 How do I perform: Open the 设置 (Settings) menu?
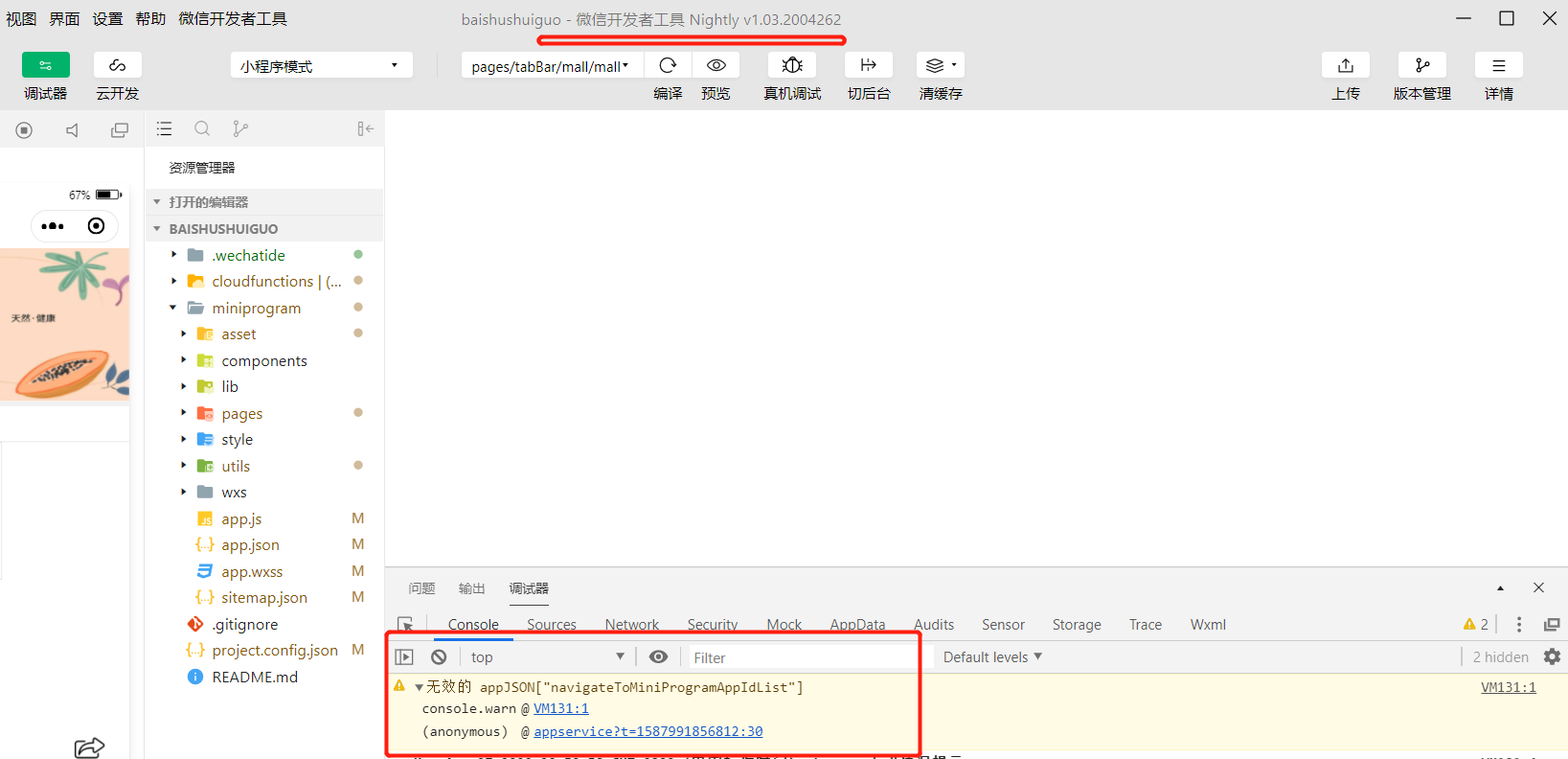click(107, 19)
